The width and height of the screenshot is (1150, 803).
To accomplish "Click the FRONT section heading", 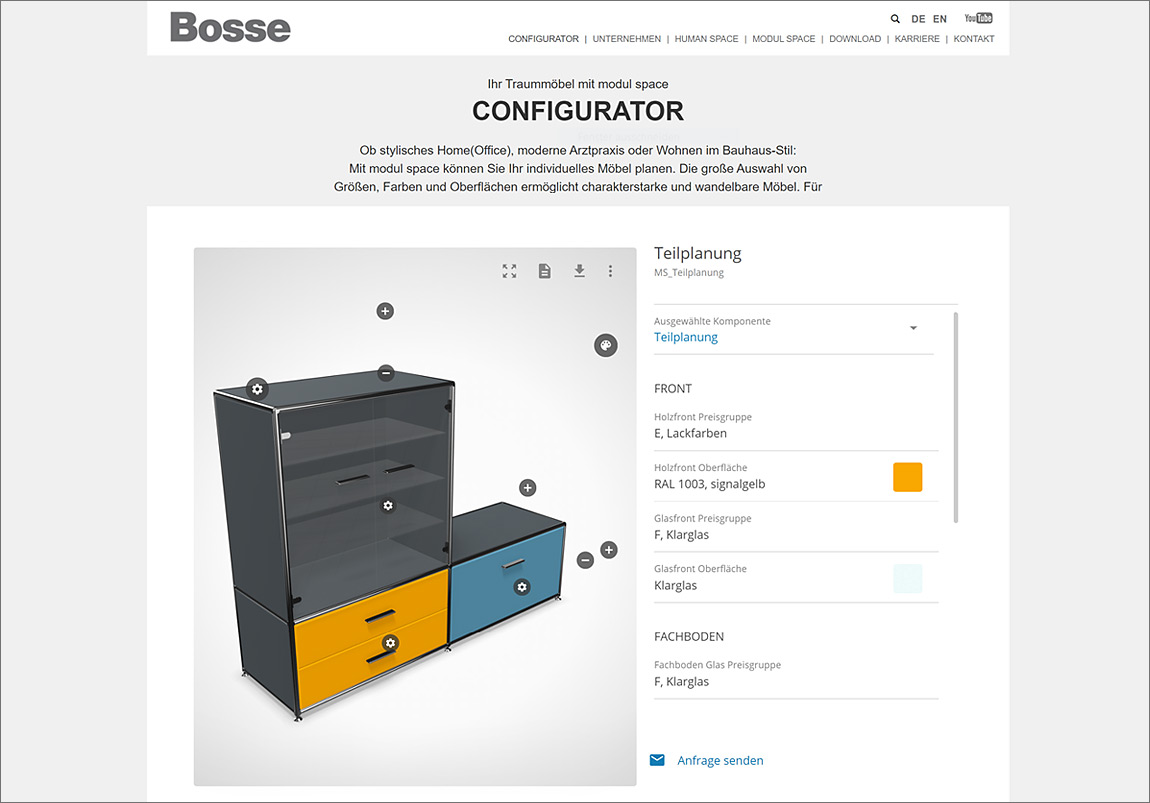I will (x=673, y=389).
